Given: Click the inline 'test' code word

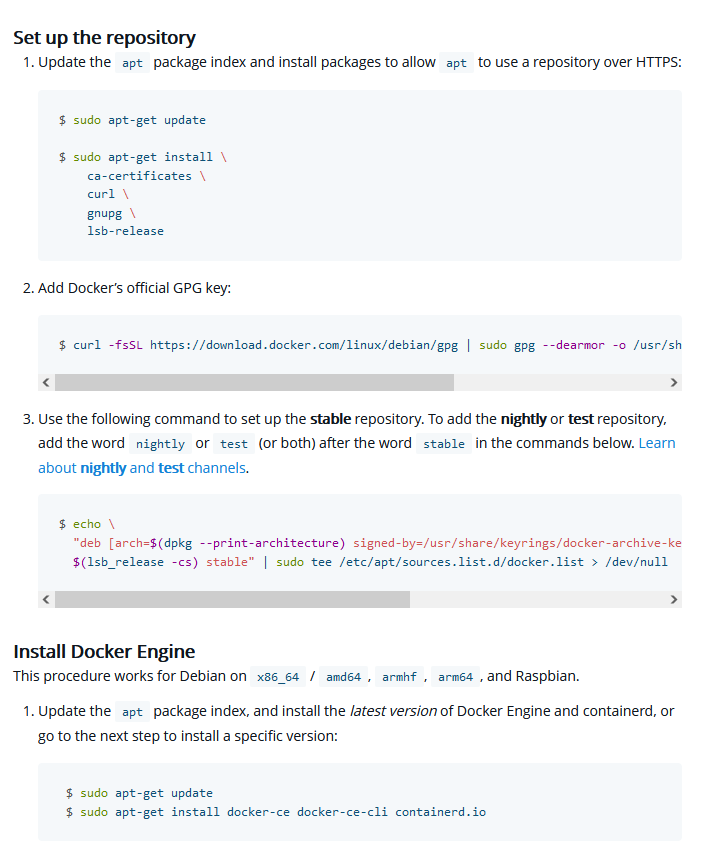Looking at the screenshot, I should pos(234,444).
